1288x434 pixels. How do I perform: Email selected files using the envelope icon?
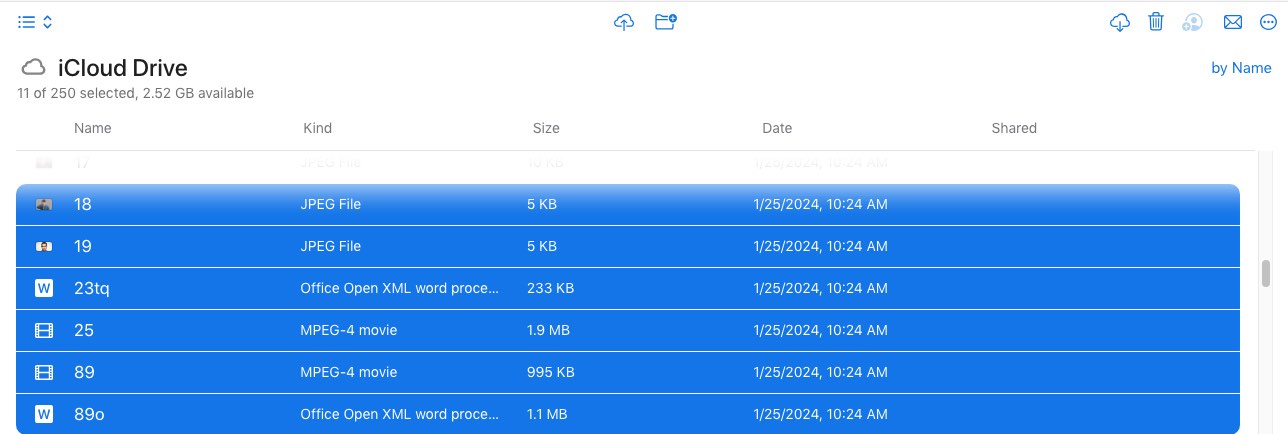[x=1233, y=22]
